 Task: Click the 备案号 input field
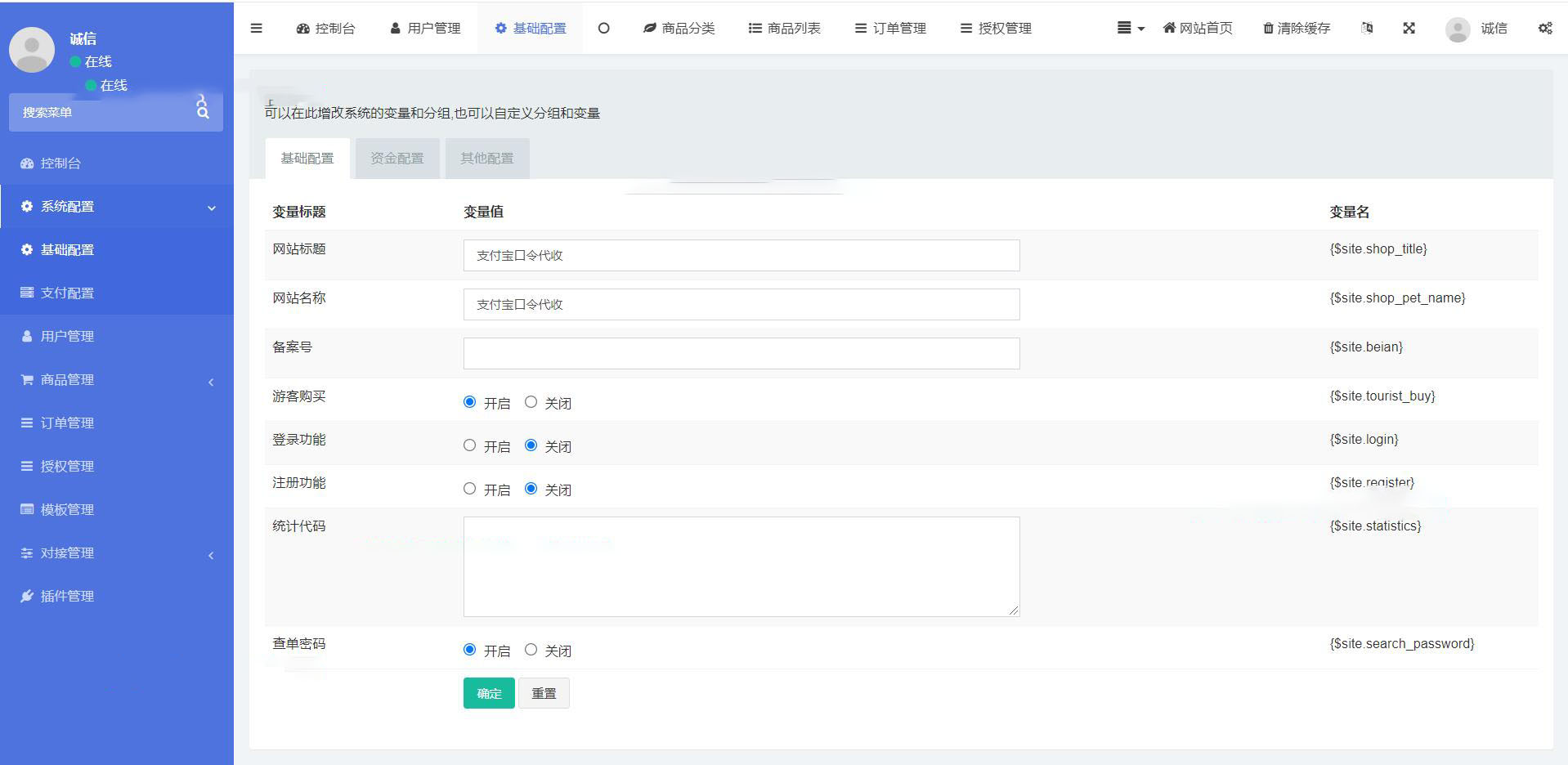pyautogui.click(x=741, y=353)
